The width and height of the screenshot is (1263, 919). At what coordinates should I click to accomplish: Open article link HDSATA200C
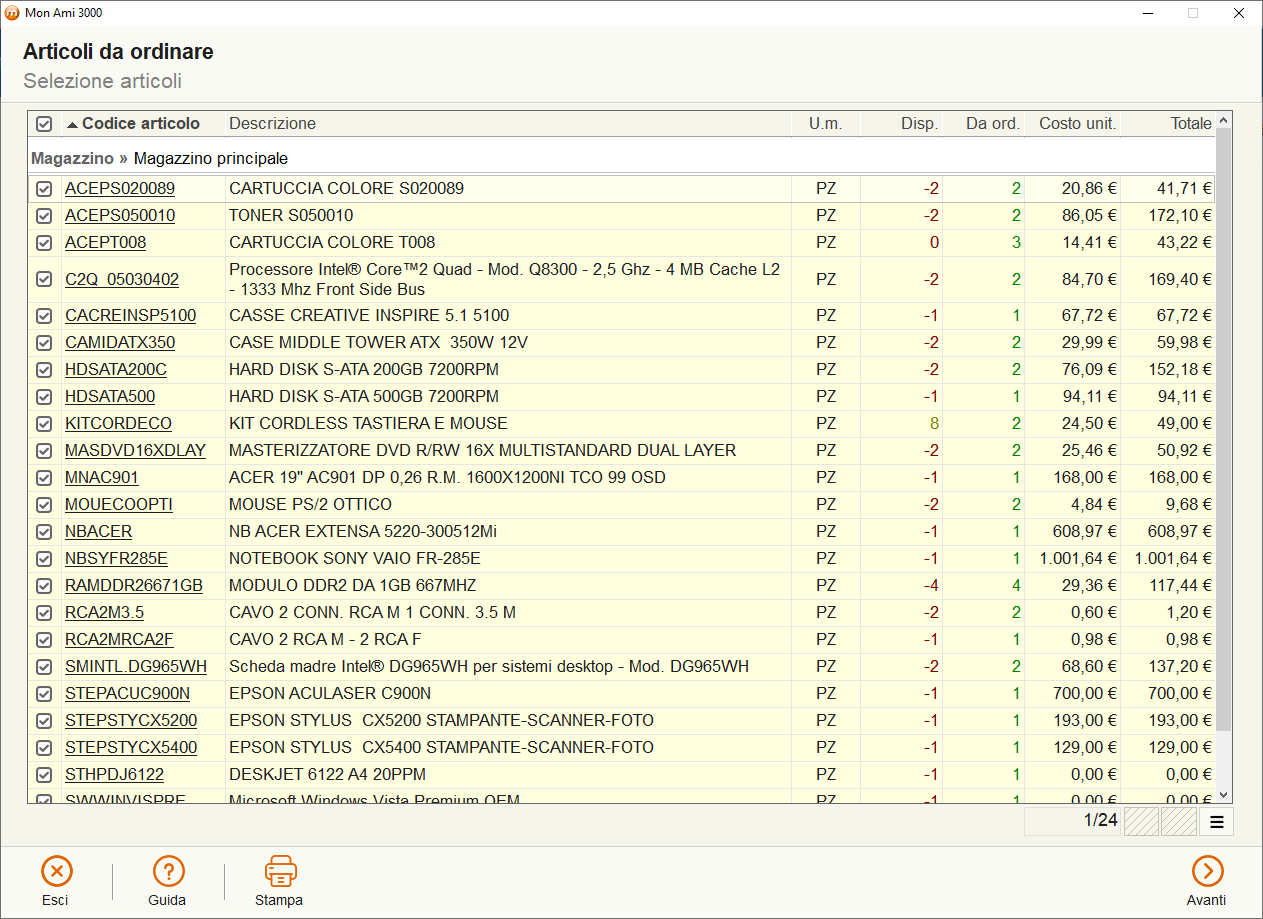pos(116,369)
